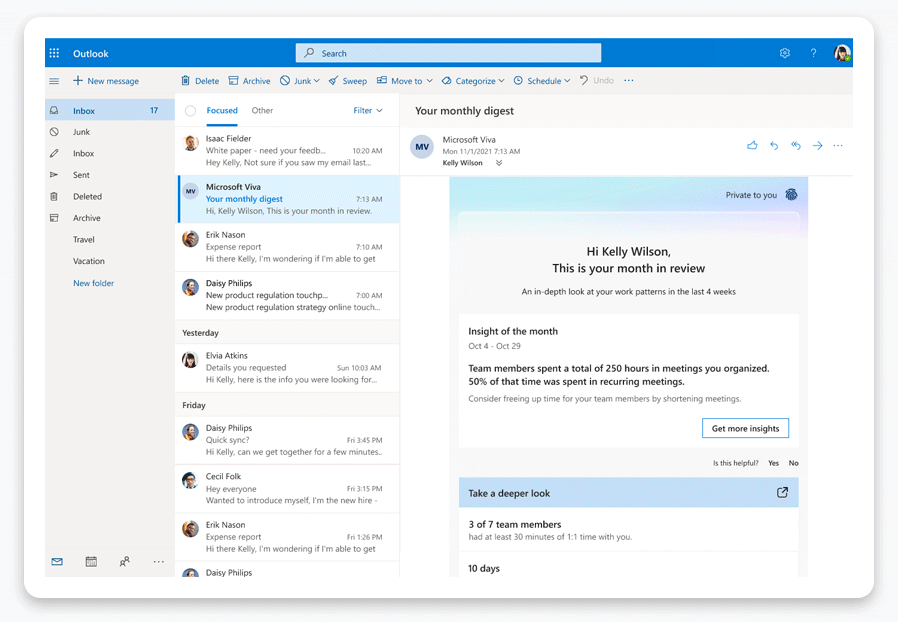
Task: Click the Help question mark icon
Action: [x=813, y=53]
